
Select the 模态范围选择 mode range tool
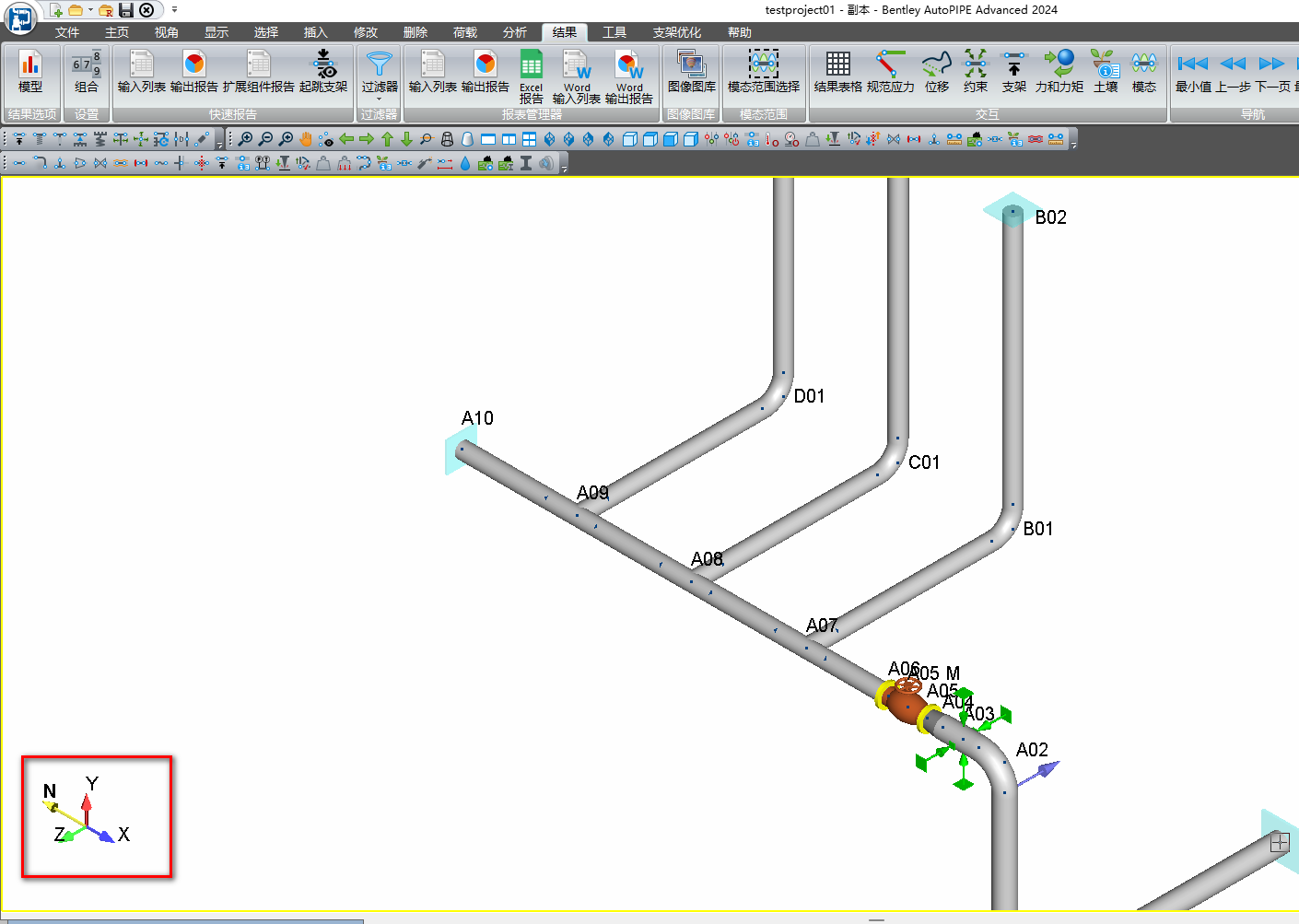point(763,73)
